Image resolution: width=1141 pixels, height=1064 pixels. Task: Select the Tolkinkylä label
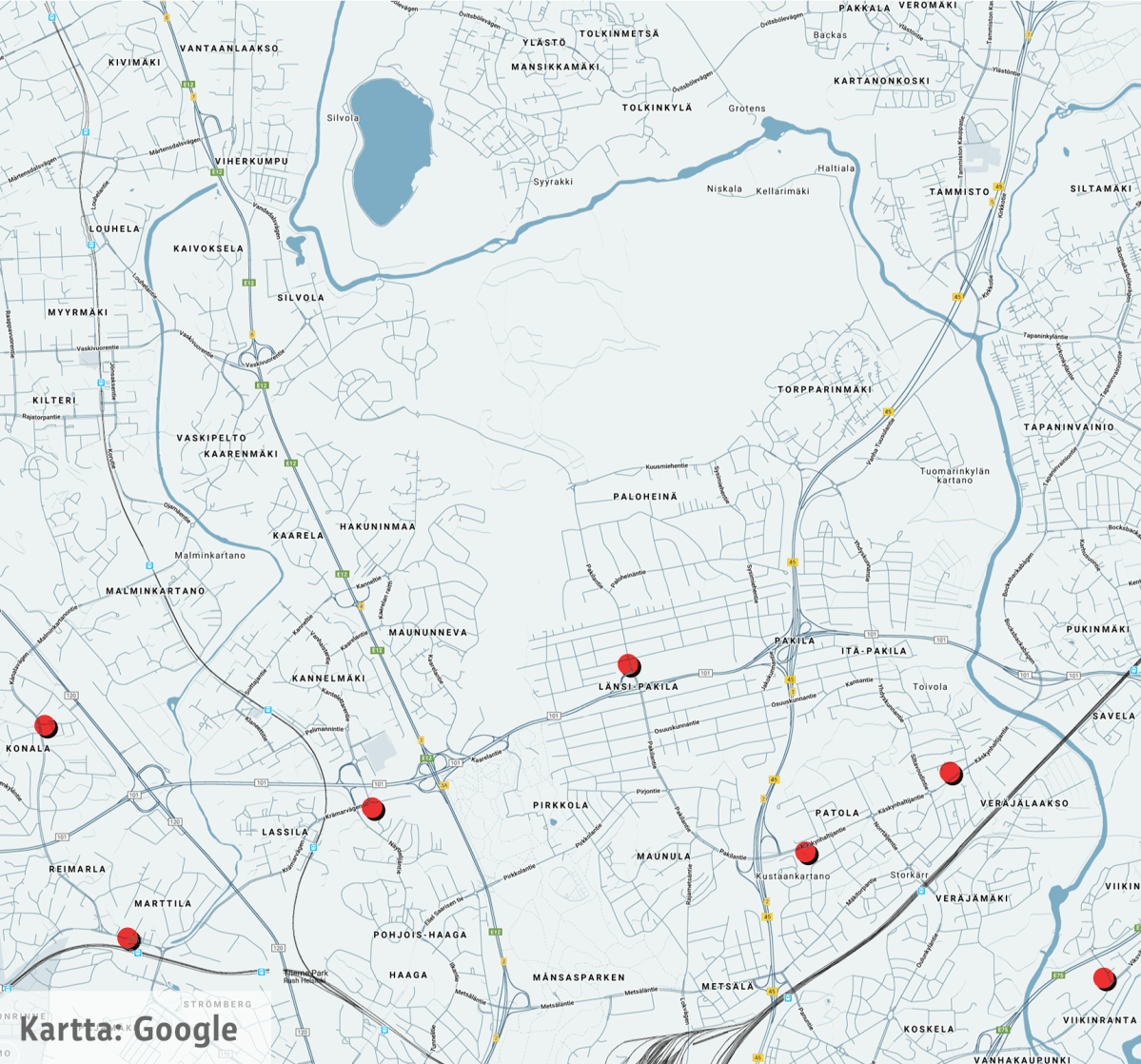coord(657,107)
